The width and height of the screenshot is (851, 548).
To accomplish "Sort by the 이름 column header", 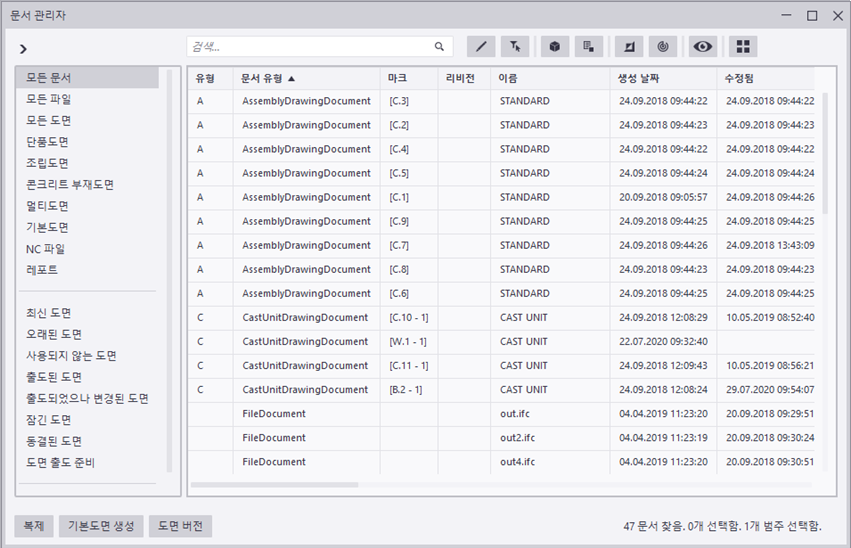I will [x=550, y=78].
